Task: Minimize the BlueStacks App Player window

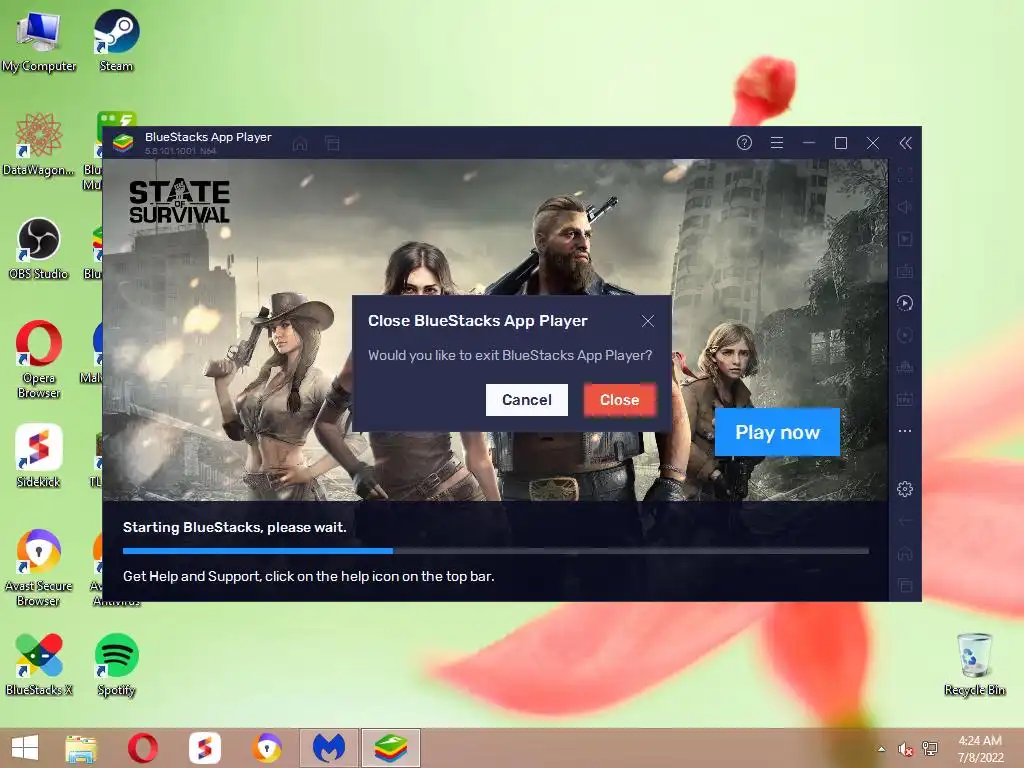Action: [x=808, y=142]
